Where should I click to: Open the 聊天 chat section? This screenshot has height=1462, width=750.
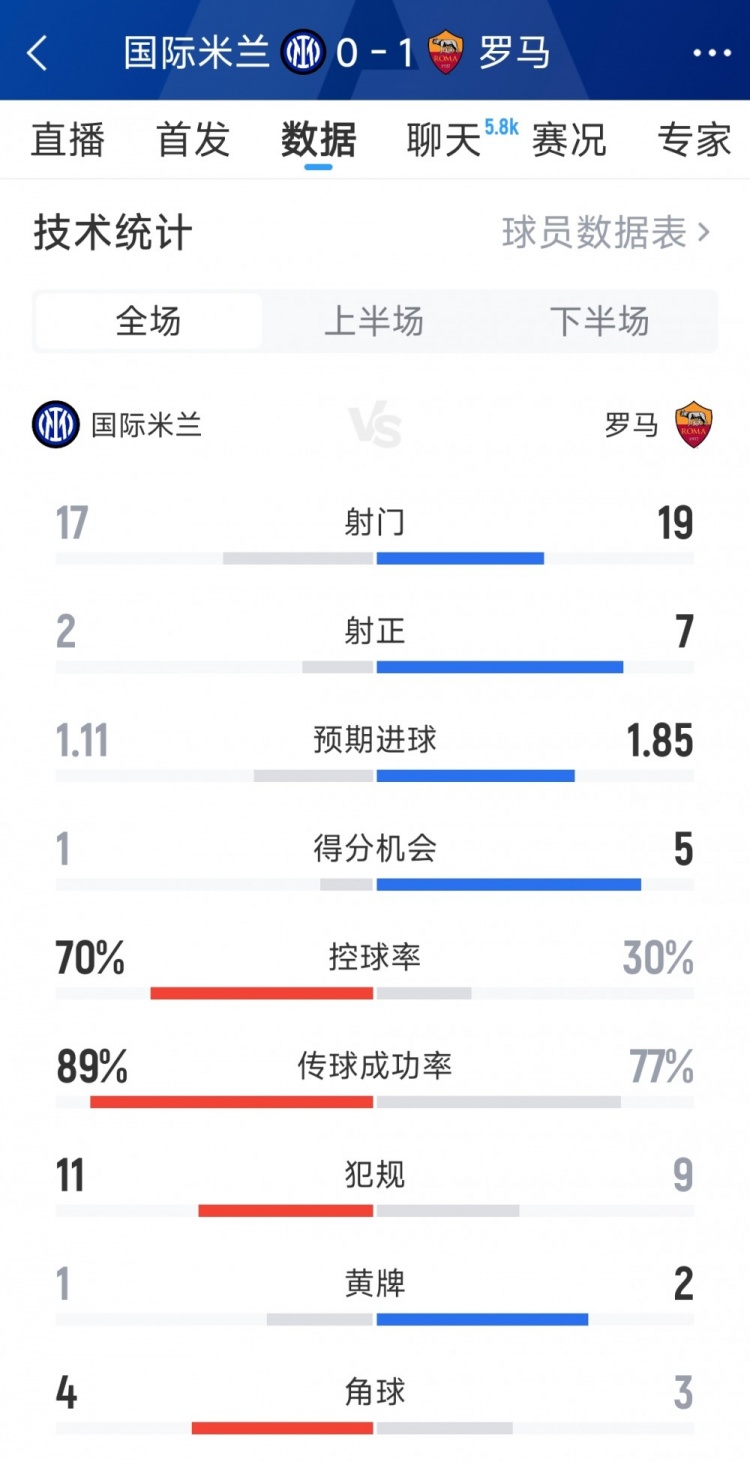pos(441,141)
